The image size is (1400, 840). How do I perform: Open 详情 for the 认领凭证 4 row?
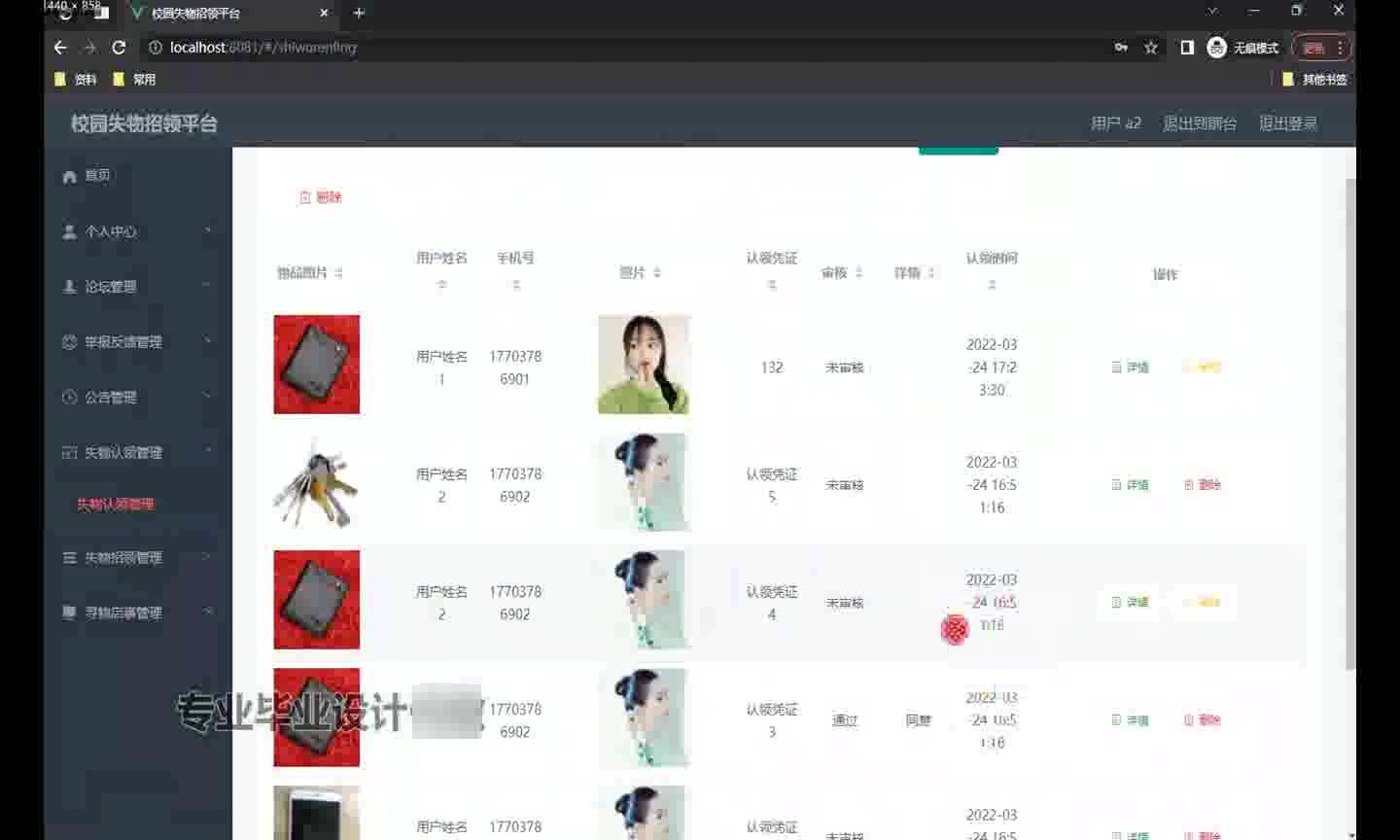[x=1131, y=603]
